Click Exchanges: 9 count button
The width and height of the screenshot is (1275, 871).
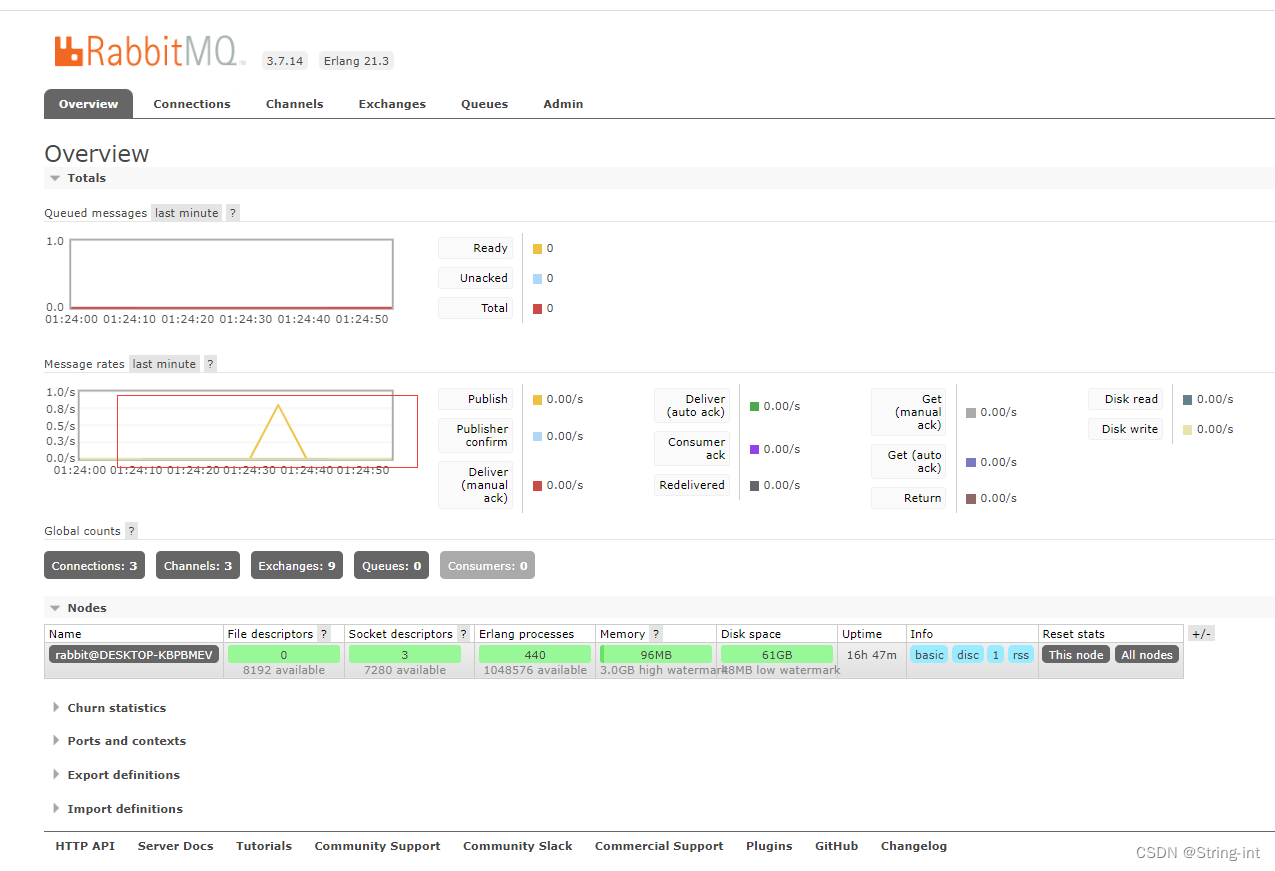click(x=297, y=566)
